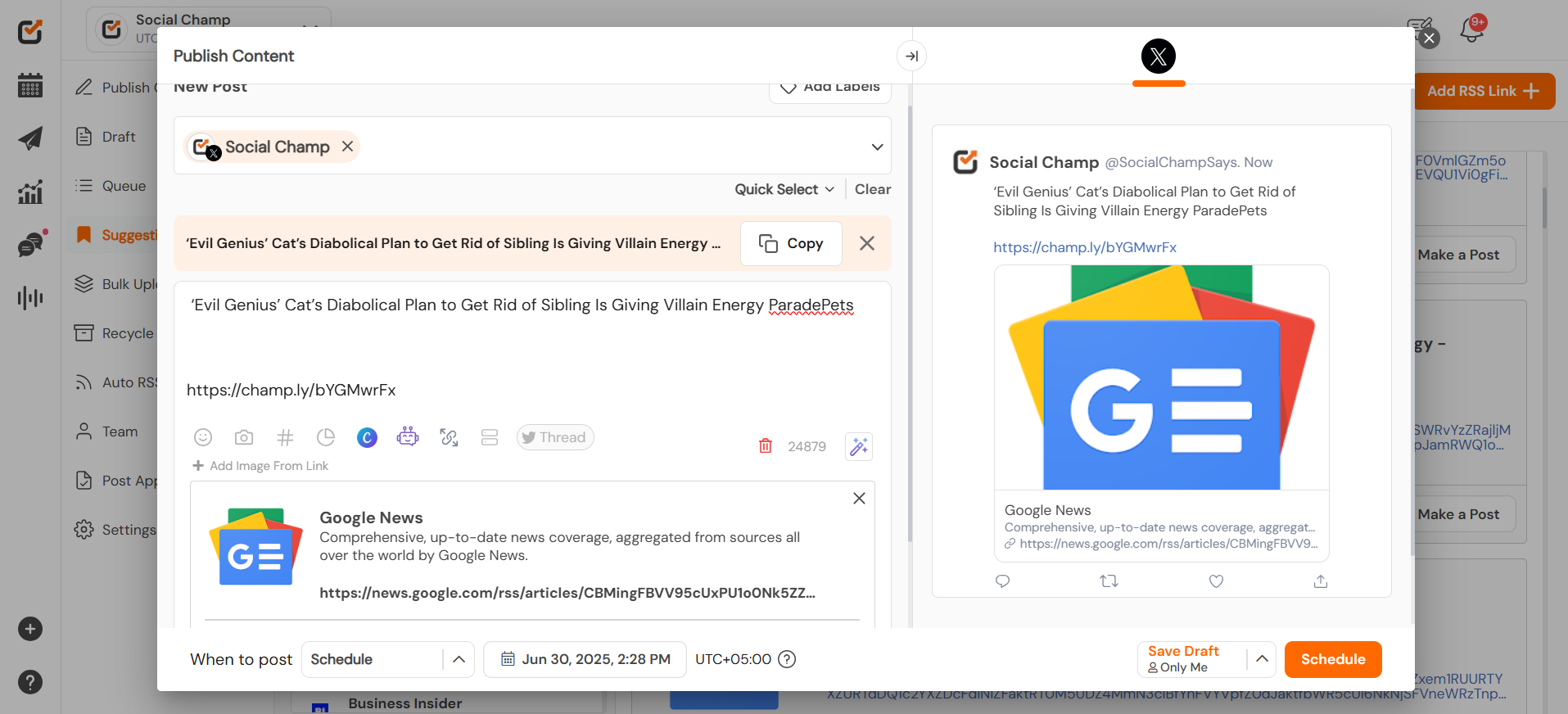
Task: Click lower Make a Post button
Action: (x=1458, y=514)
